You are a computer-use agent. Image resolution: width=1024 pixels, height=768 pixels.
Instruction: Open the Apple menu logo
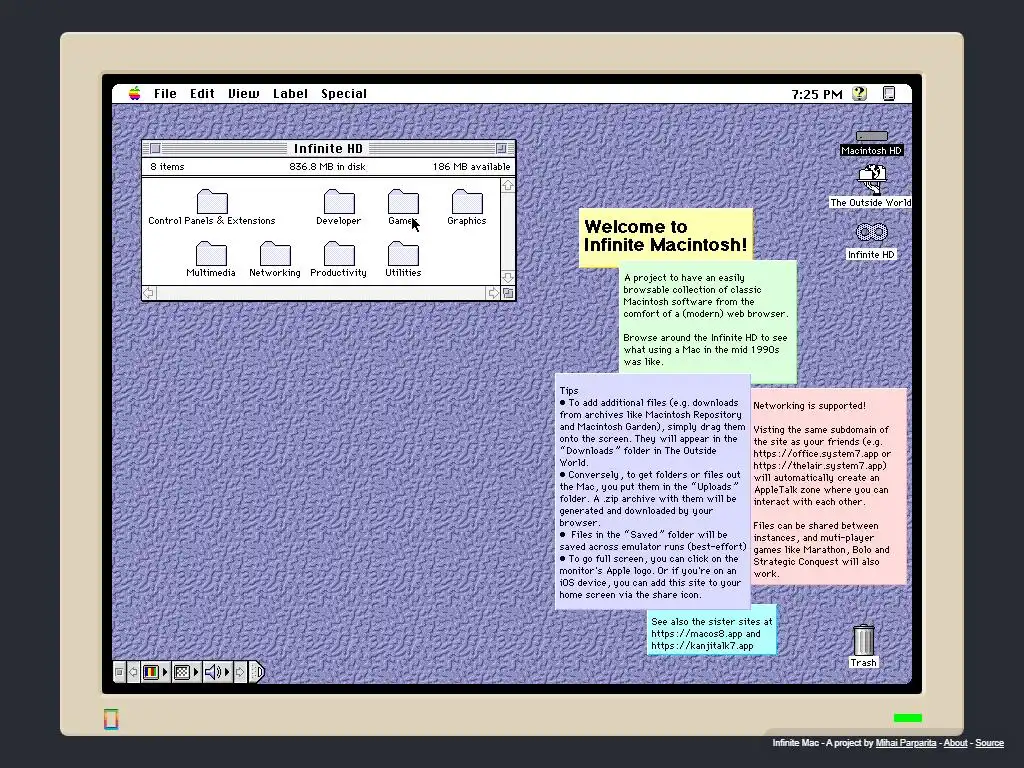pyautogui.click(x=135, y=93)
